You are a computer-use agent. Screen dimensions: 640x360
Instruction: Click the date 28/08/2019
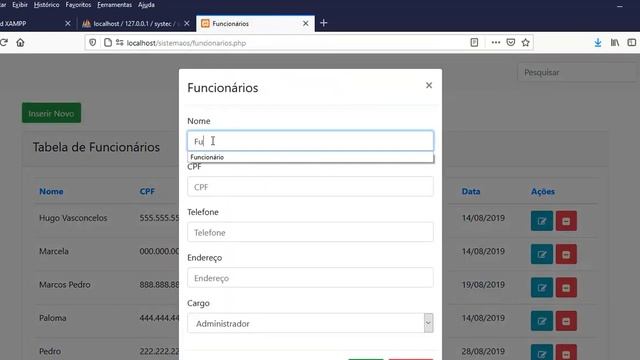tap(483, 351)
